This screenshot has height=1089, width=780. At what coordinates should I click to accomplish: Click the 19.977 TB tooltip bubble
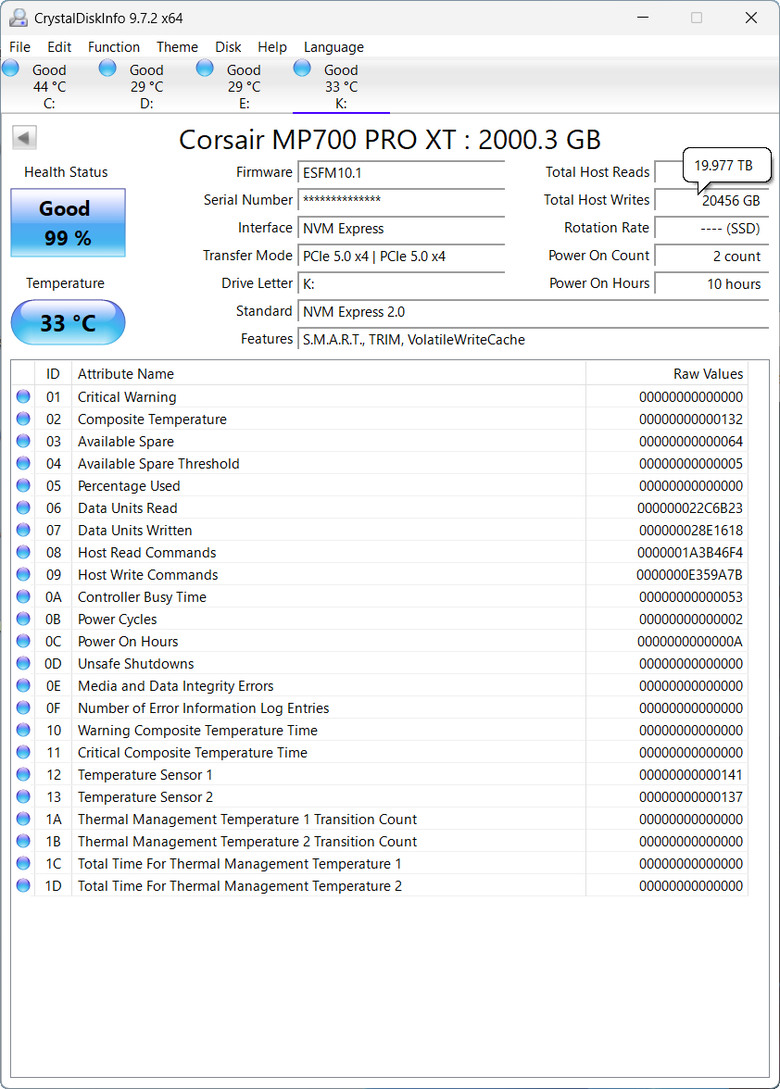727,165
